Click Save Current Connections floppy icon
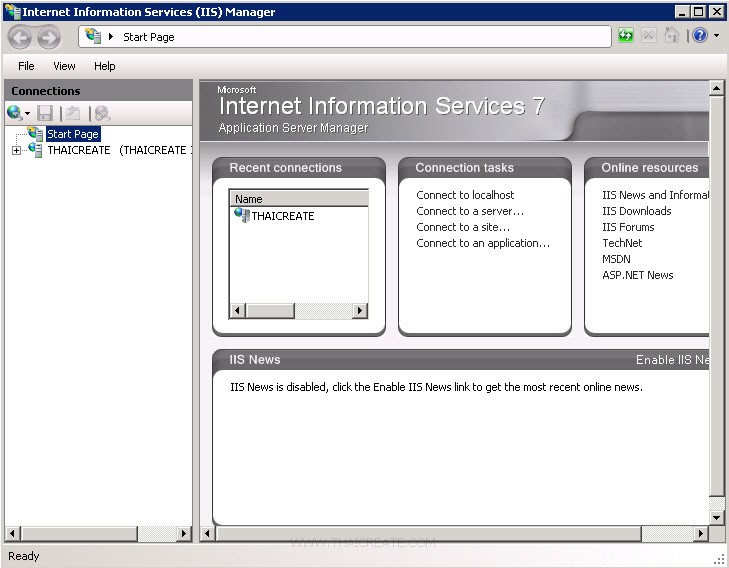Viewport: 729px width, 568px height. 45,113
